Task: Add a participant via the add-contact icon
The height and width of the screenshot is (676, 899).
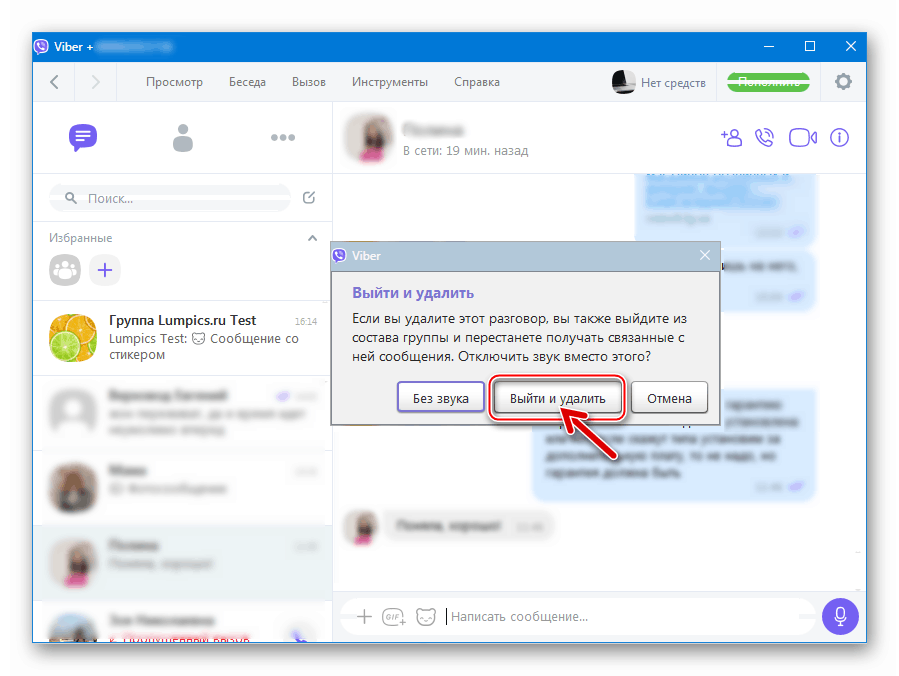Action: pyautogui.click(x=731, y=138)
